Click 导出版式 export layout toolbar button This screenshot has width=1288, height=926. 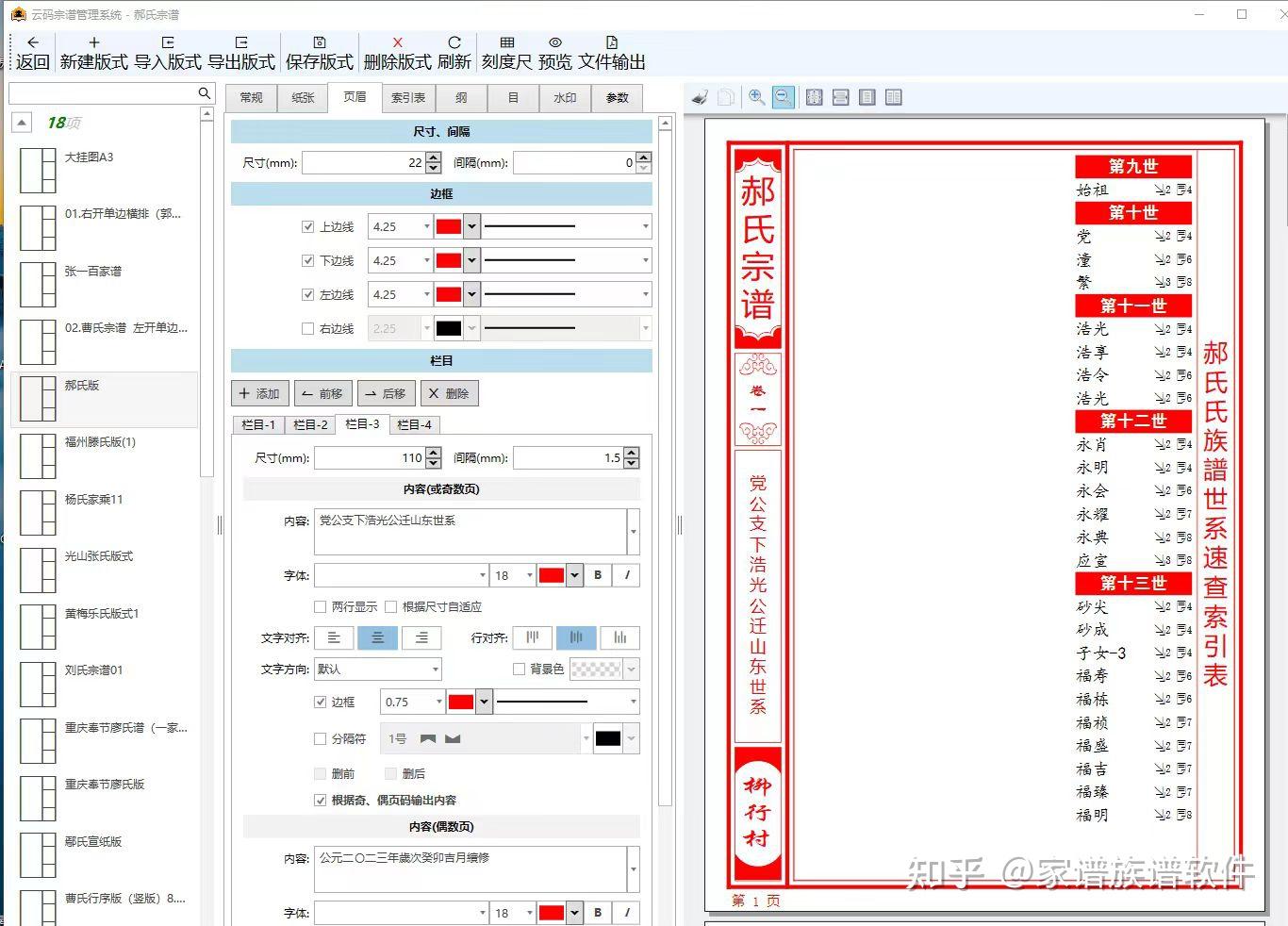click(241, 53)
